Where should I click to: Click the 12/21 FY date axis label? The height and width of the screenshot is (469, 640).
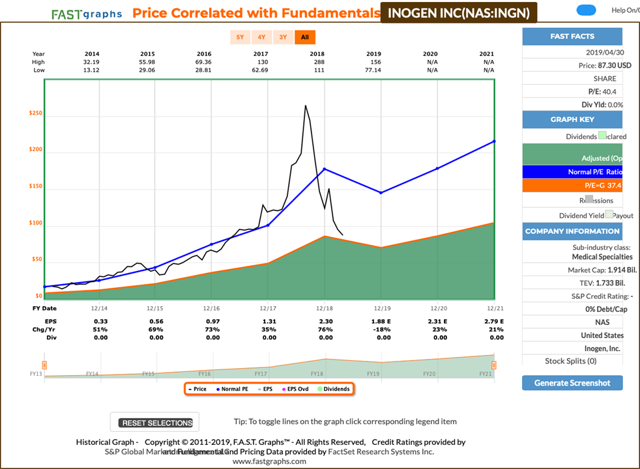coord(495,308)
